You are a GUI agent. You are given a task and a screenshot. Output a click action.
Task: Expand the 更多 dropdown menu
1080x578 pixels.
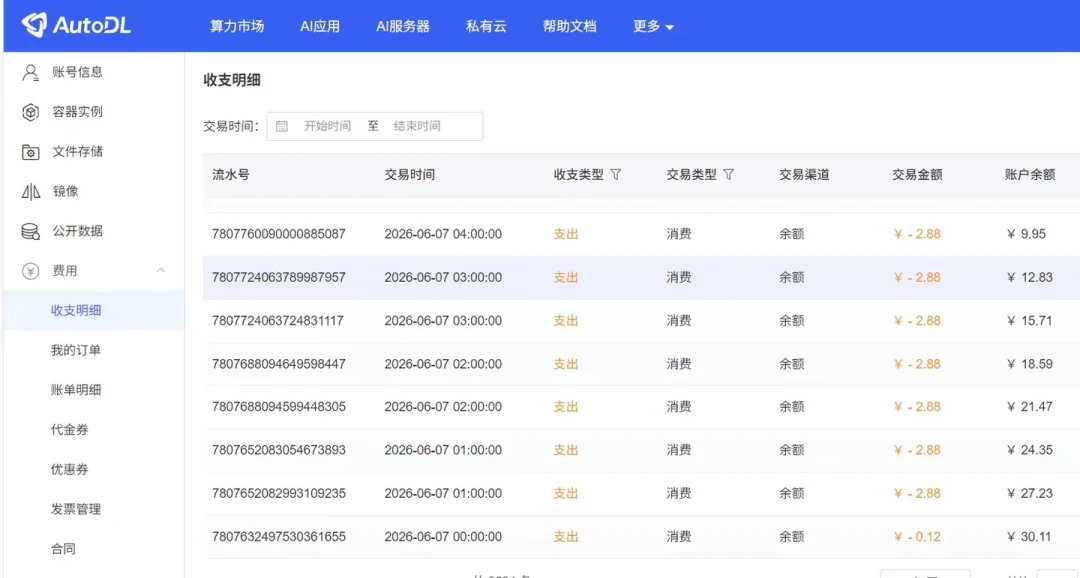coord(653,26)
